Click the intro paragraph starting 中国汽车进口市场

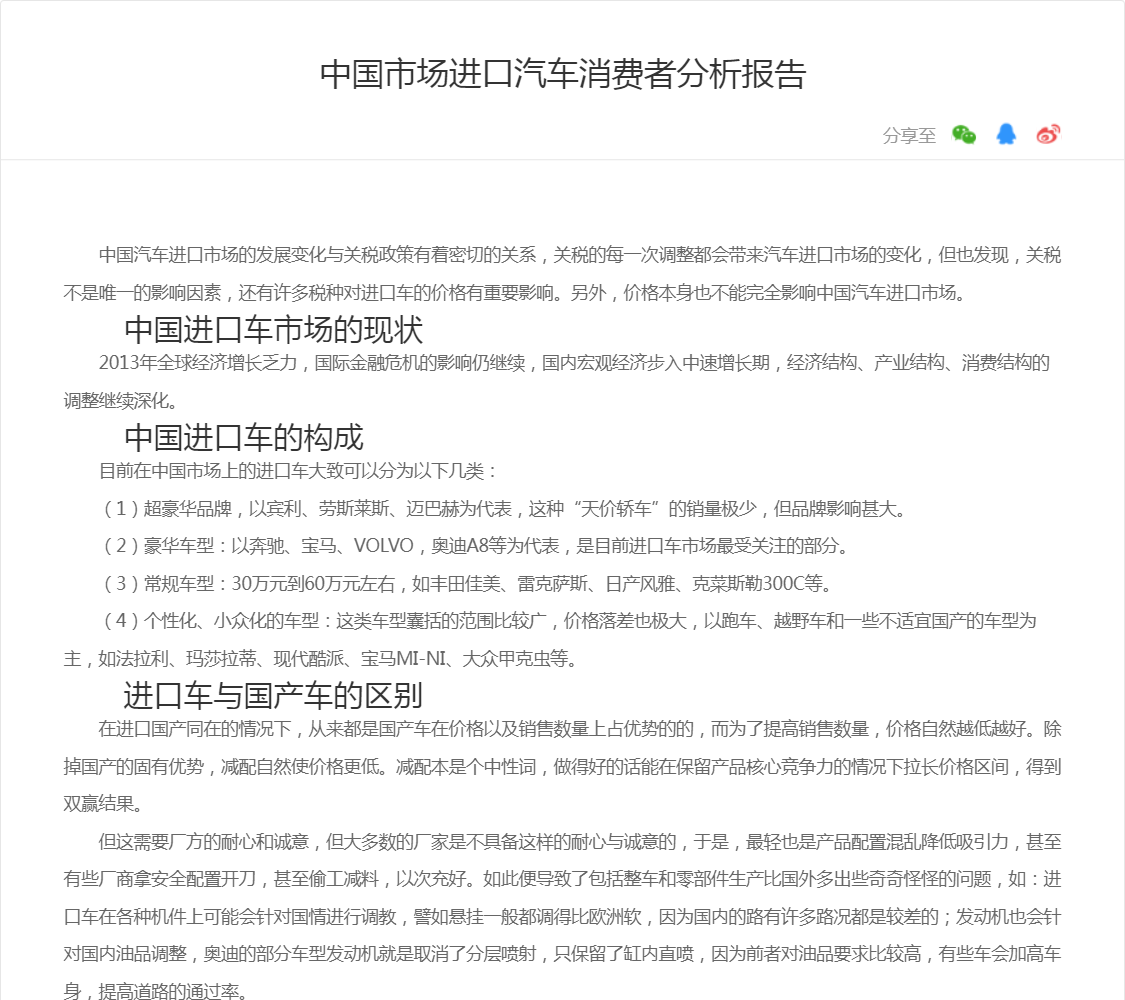[562, 273]
